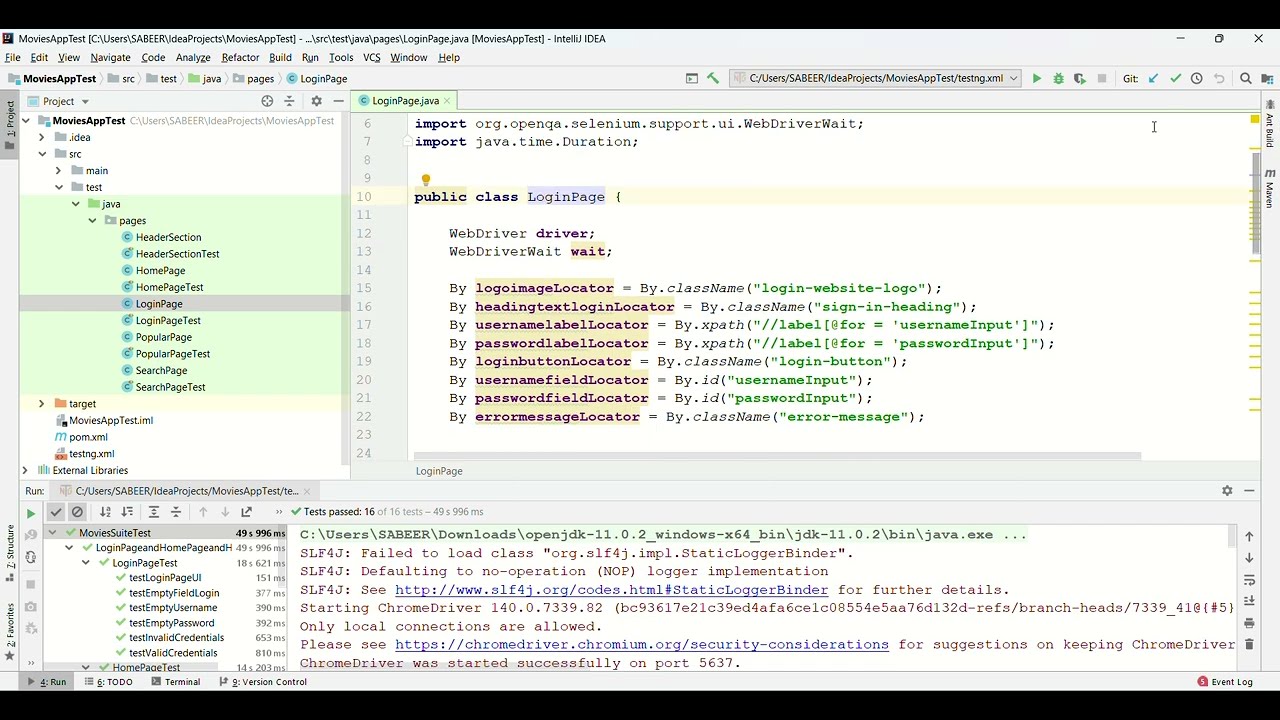Viewport: 1280px width, 720px height.
Task: Select HeaderSectionTest in project tree
Action: pos(177,254)
